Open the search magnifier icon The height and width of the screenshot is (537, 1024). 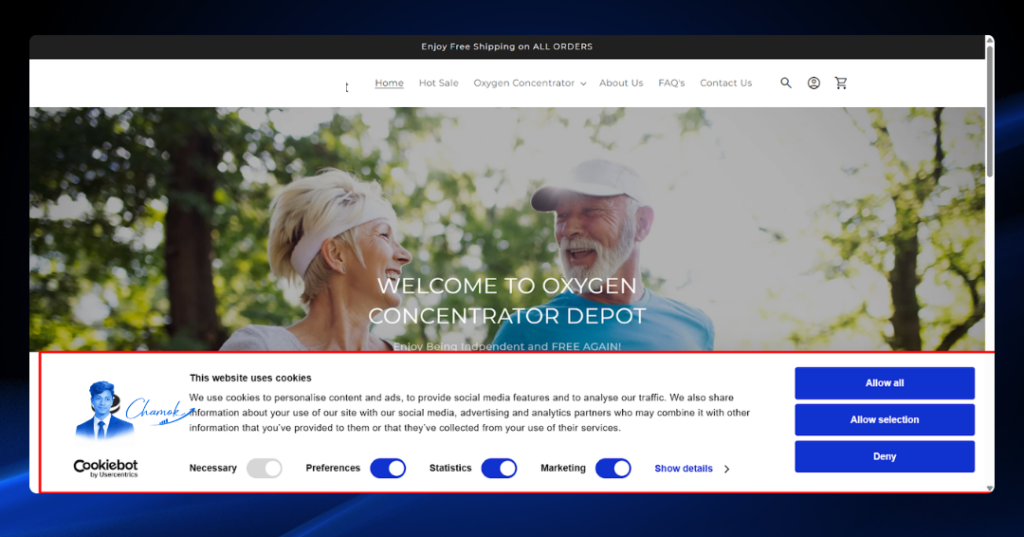point(786,83)
